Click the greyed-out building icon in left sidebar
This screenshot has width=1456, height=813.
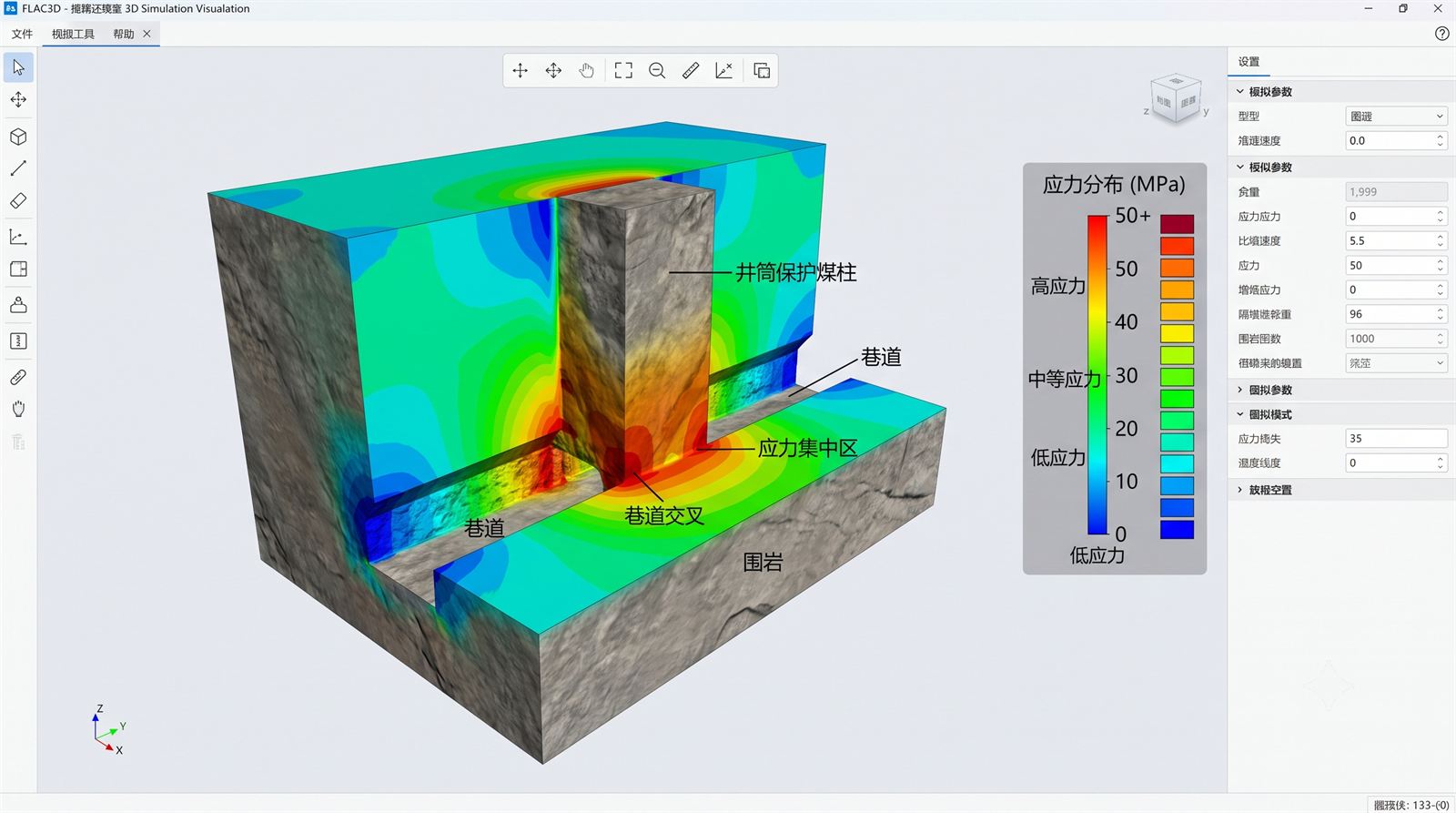pyautogui.click(x=18, y=442)
